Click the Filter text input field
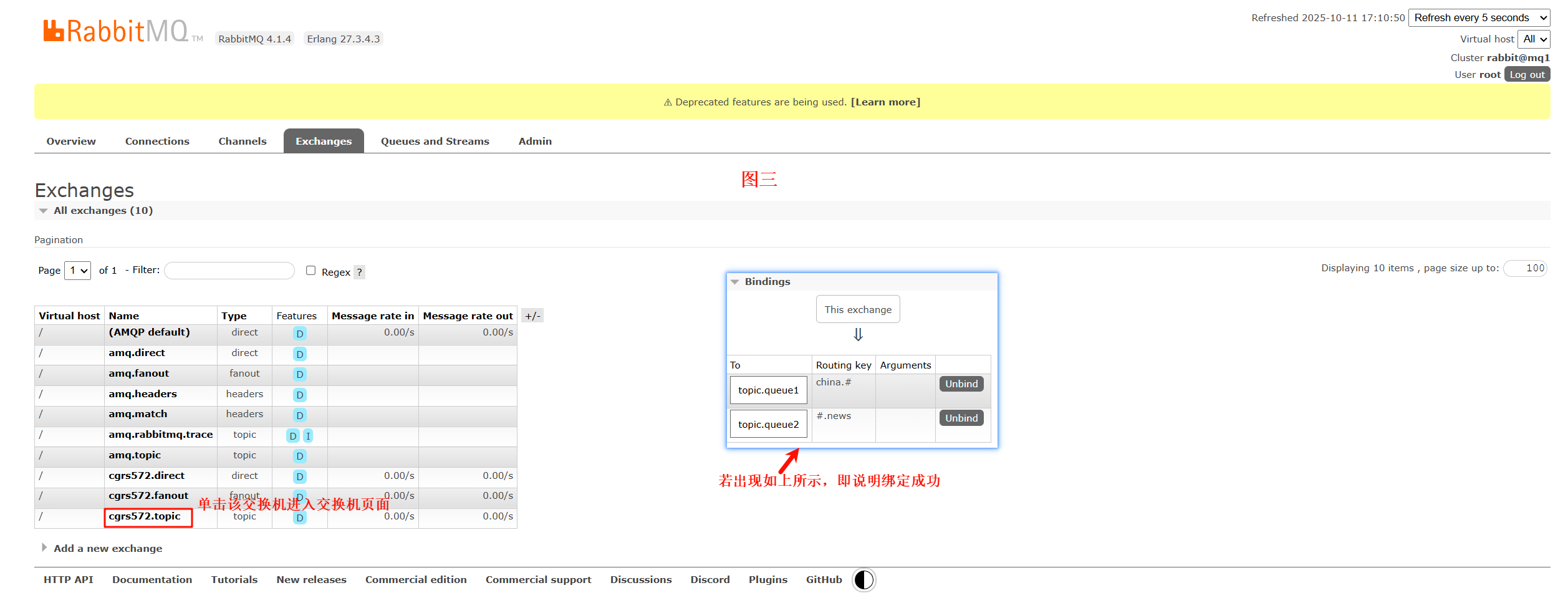Image resolution: width=1568 pixels, height=603 pixels. [x=229, y=271]
